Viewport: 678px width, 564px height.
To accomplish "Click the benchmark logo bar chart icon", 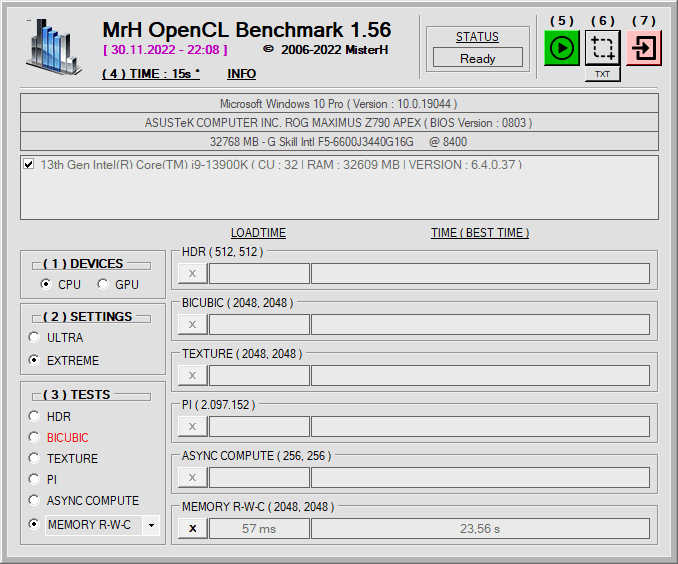I will pos(54,47).
